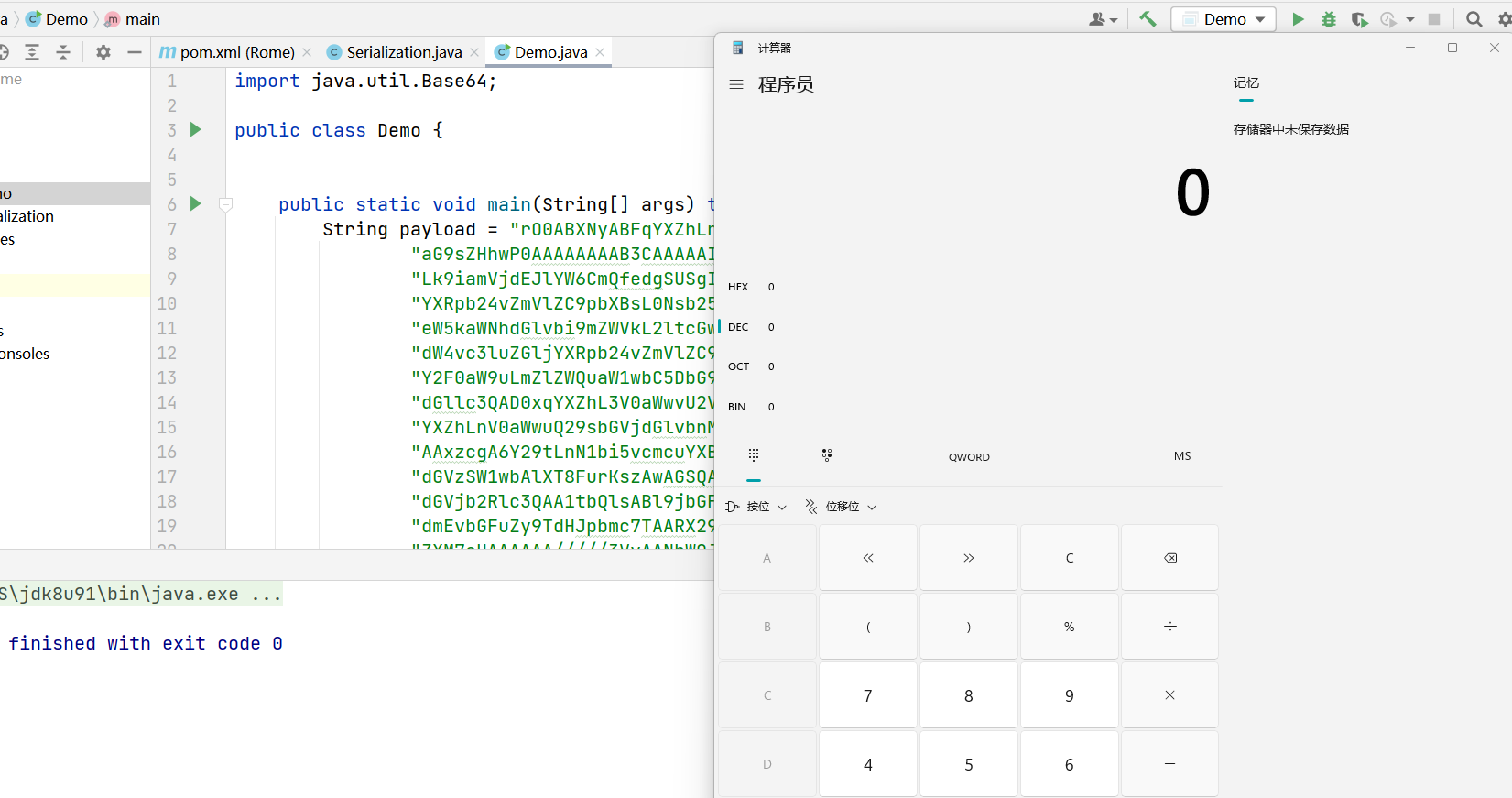This screenshot has height=798, width=1512.
Task: Switch to the bit toggling keypad icon
Action: pos(827,455)
